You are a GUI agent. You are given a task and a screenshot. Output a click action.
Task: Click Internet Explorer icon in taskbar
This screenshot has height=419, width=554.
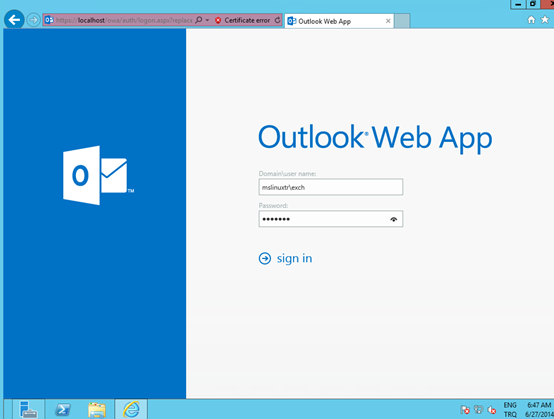(x=131, y=409)
